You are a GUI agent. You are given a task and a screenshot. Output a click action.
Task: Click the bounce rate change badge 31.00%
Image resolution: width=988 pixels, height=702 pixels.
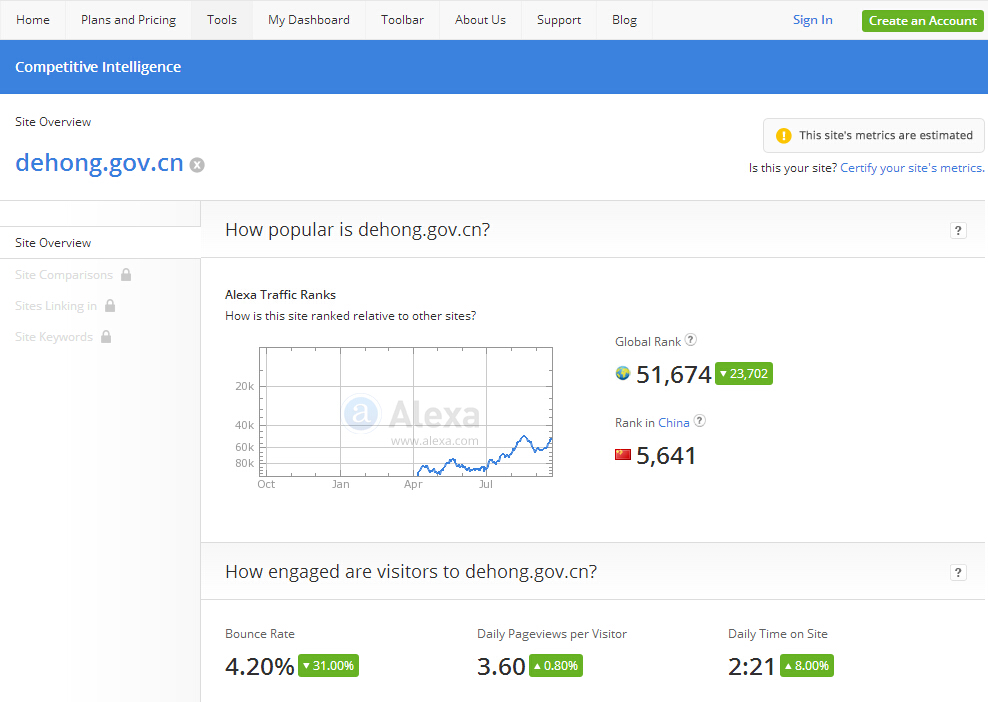[x=328, y=665]
